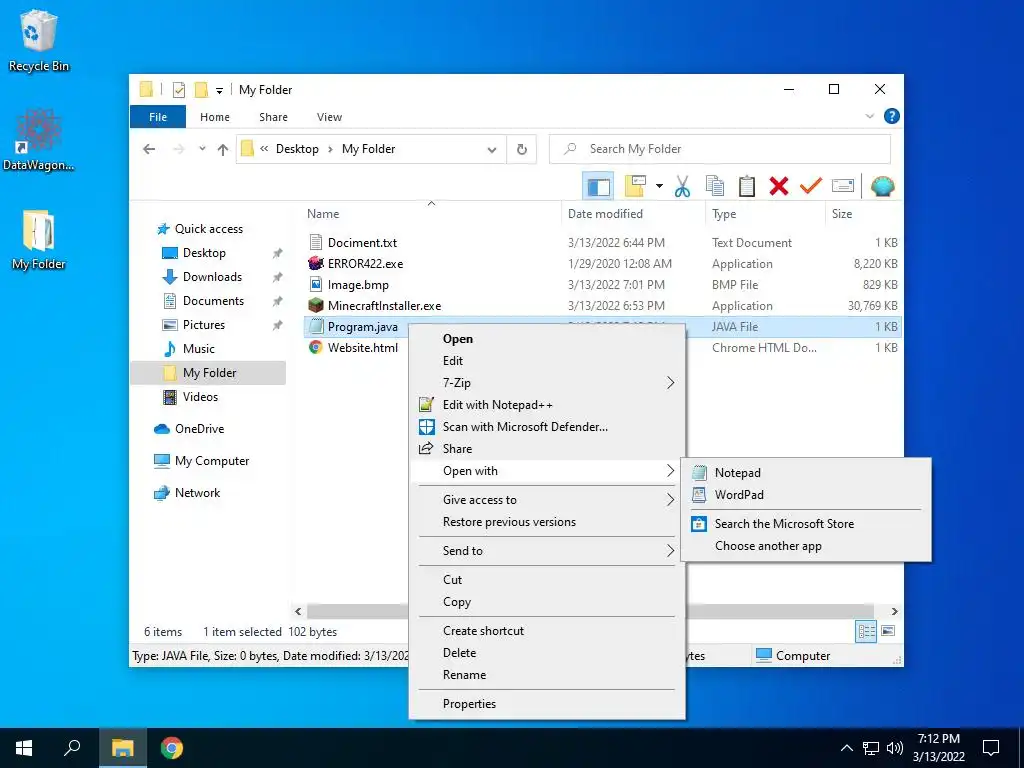Select Documents in navigation pane
1024x768 pixels.
[x=213, y=301]
